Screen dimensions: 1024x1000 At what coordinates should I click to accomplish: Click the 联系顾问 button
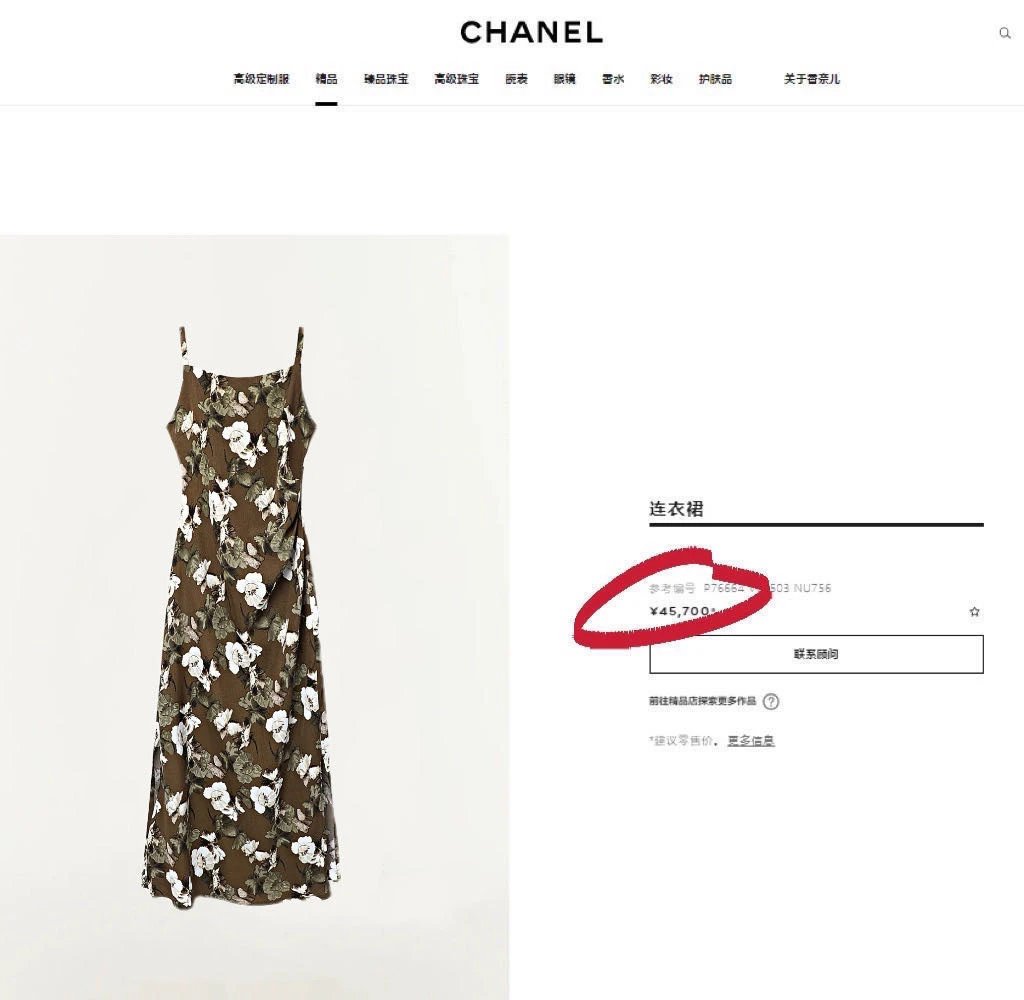(x=816, y=654)
